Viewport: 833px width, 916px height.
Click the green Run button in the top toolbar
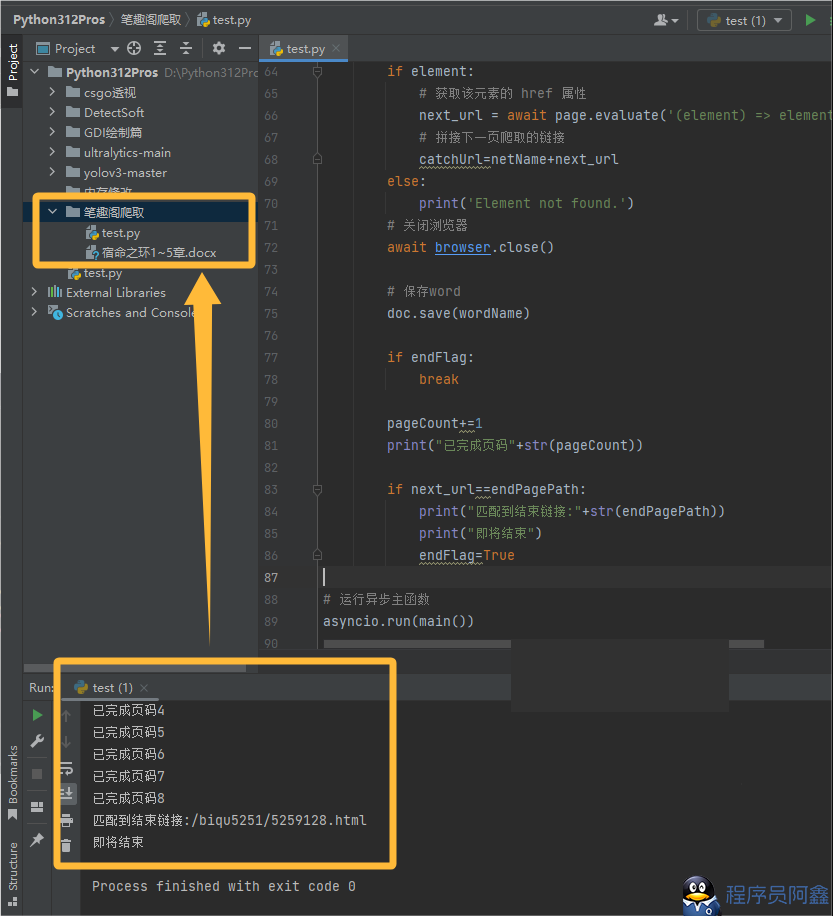click(x=810, y=20)
